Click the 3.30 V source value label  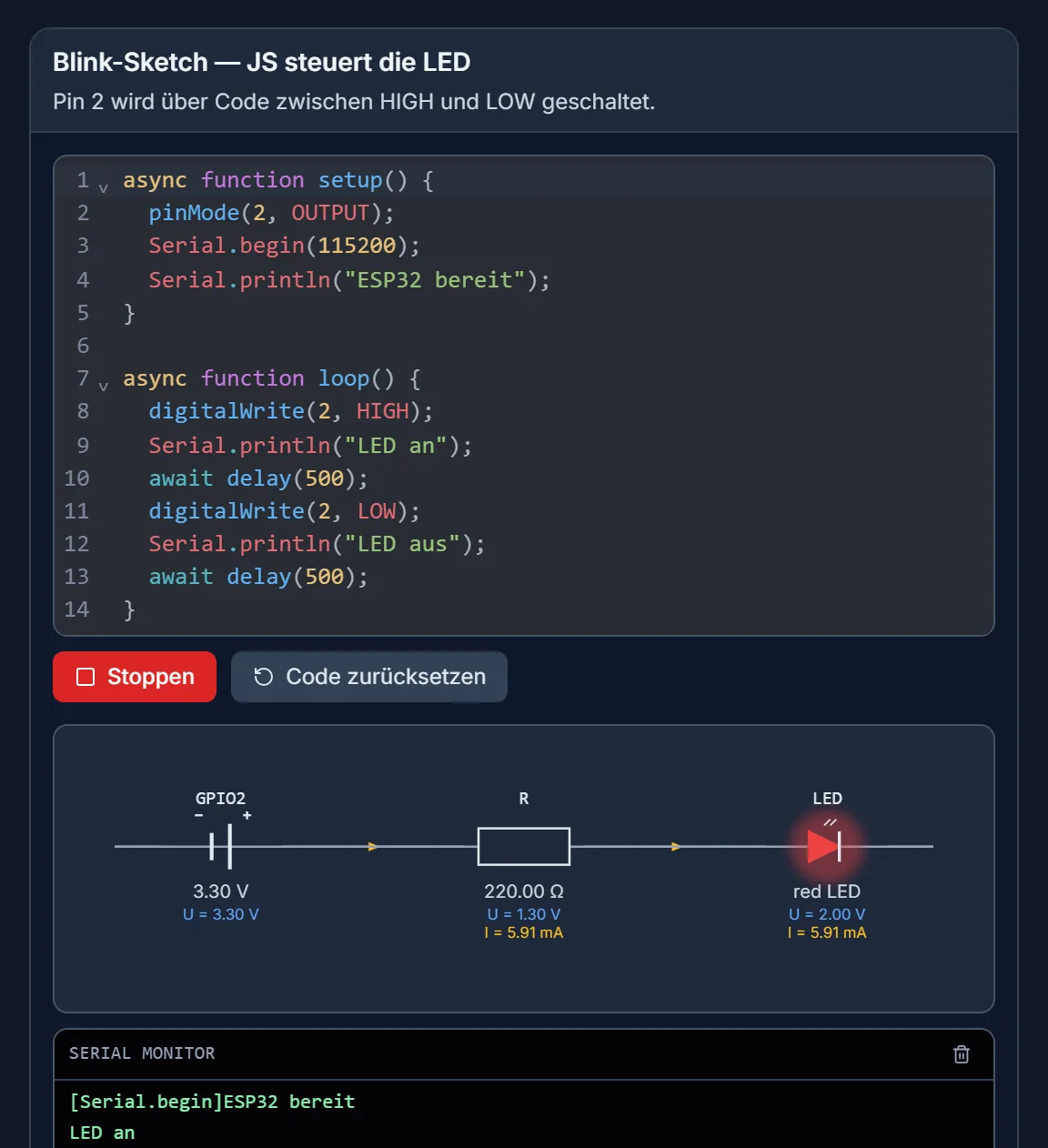click(221, 891)
